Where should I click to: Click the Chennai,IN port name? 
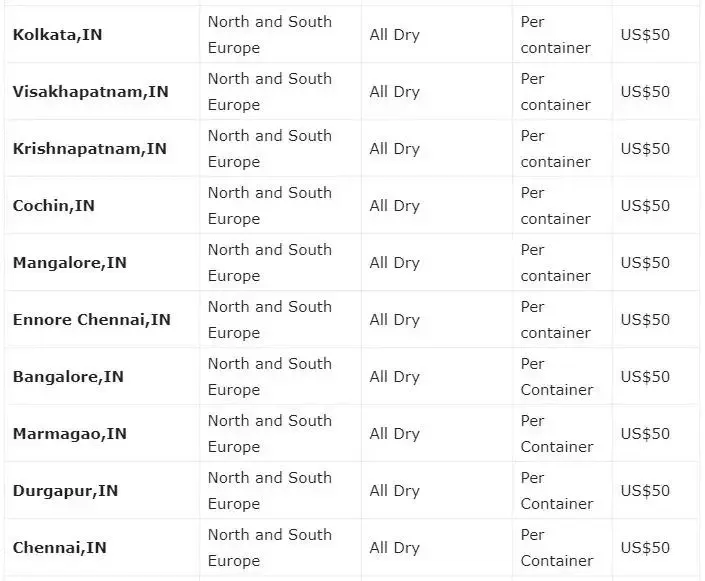tap(59, 548)
